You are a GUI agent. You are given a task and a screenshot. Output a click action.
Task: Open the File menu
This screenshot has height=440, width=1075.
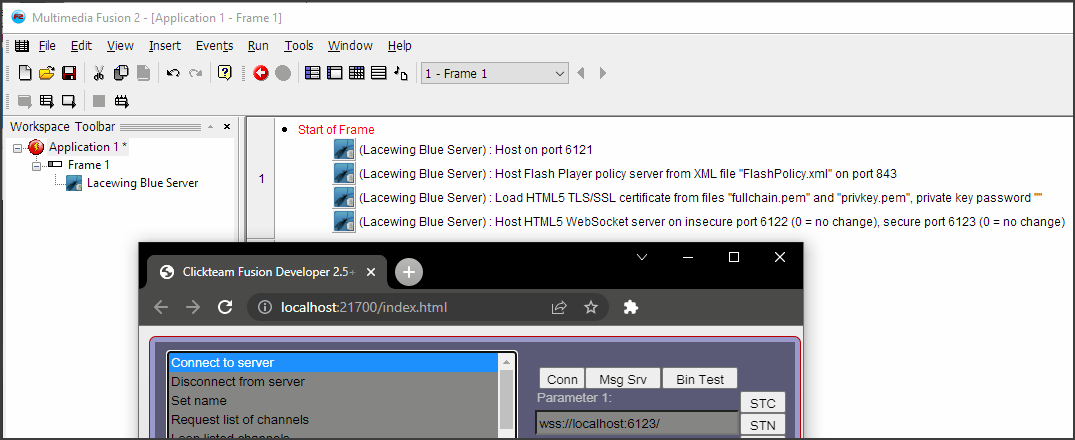47,46
